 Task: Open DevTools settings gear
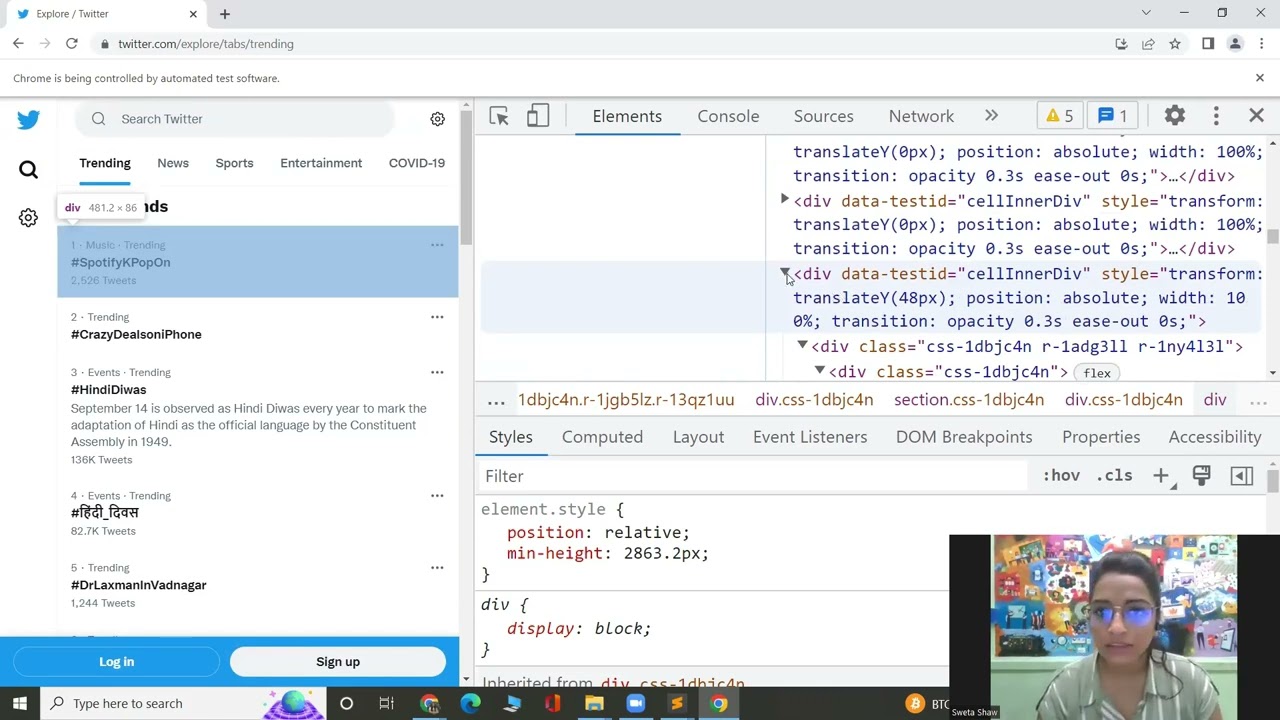point(1175,116)
